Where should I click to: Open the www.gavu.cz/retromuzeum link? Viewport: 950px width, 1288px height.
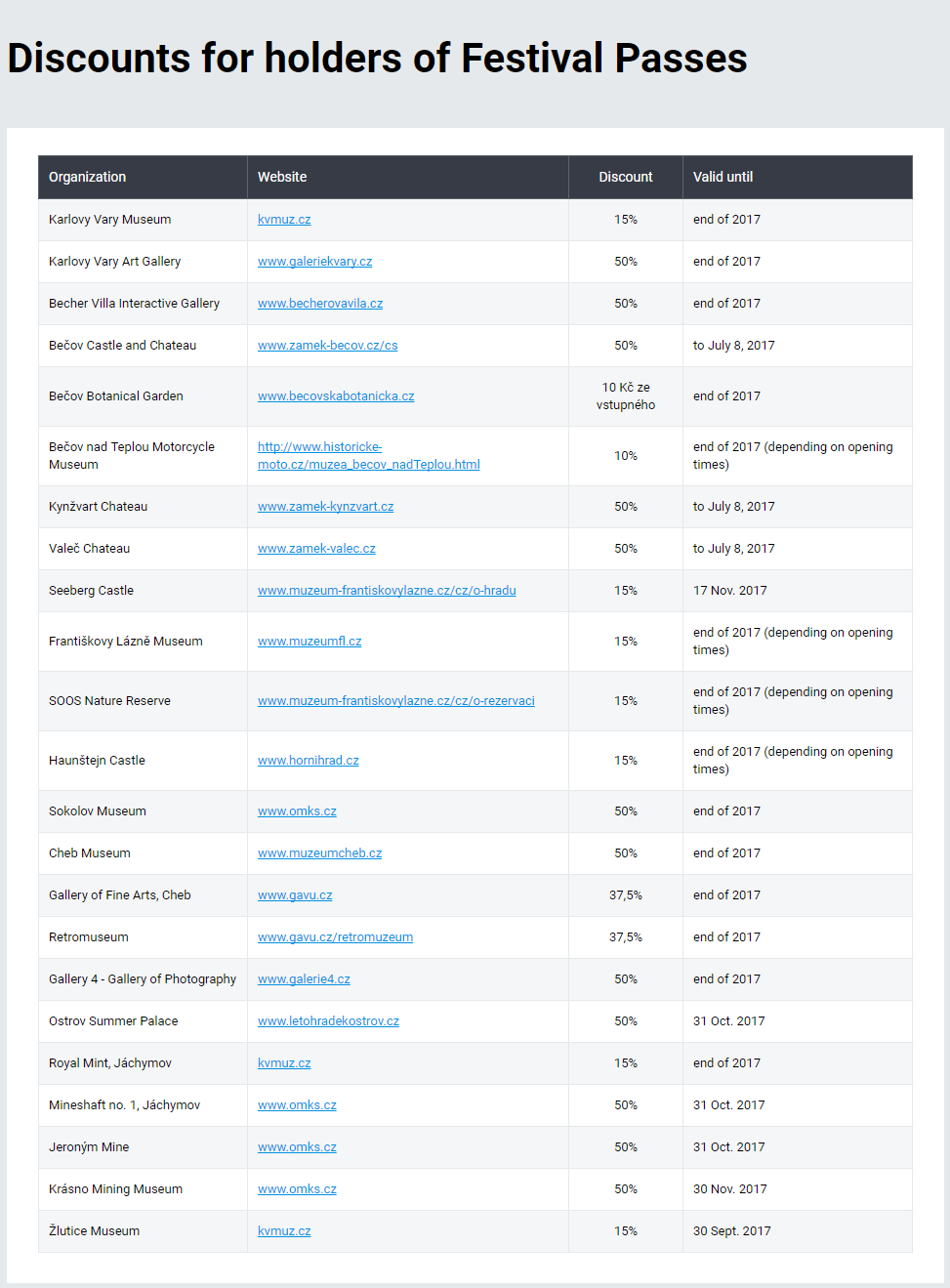tap(335, 937)
